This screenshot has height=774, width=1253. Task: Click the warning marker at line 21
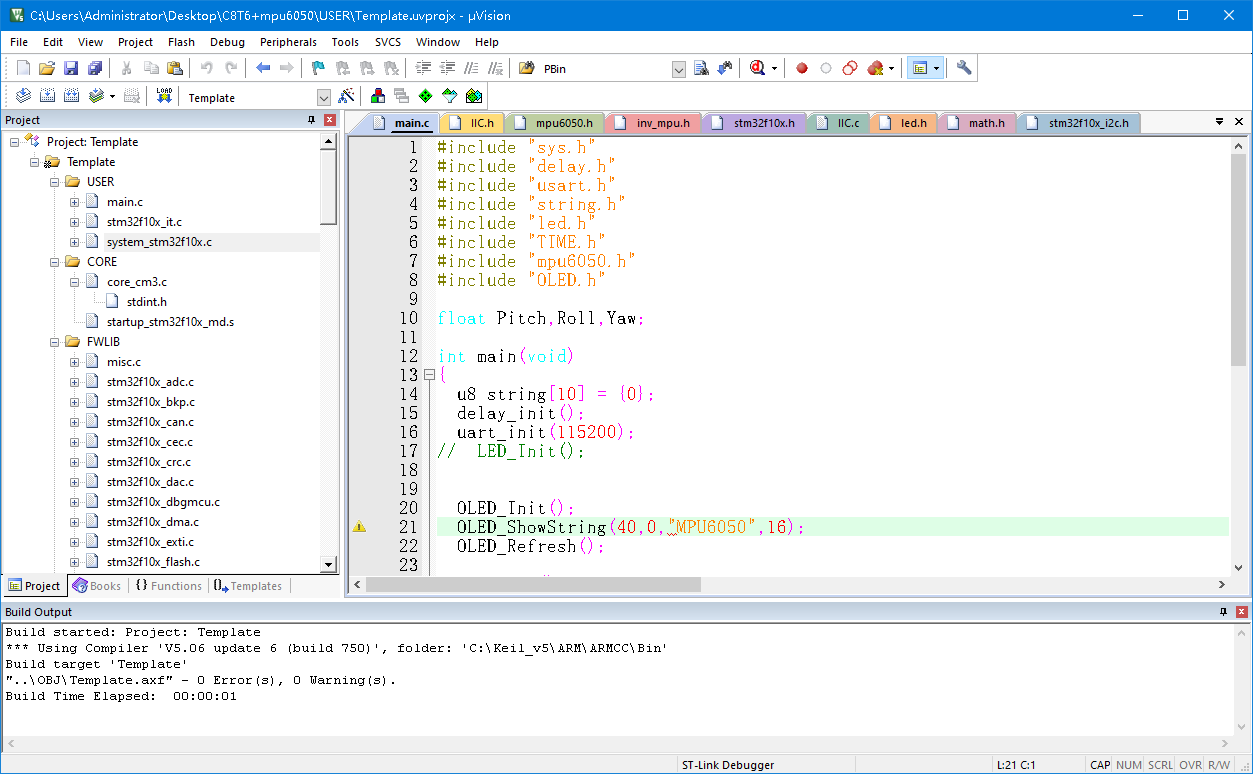pos(360,527)
